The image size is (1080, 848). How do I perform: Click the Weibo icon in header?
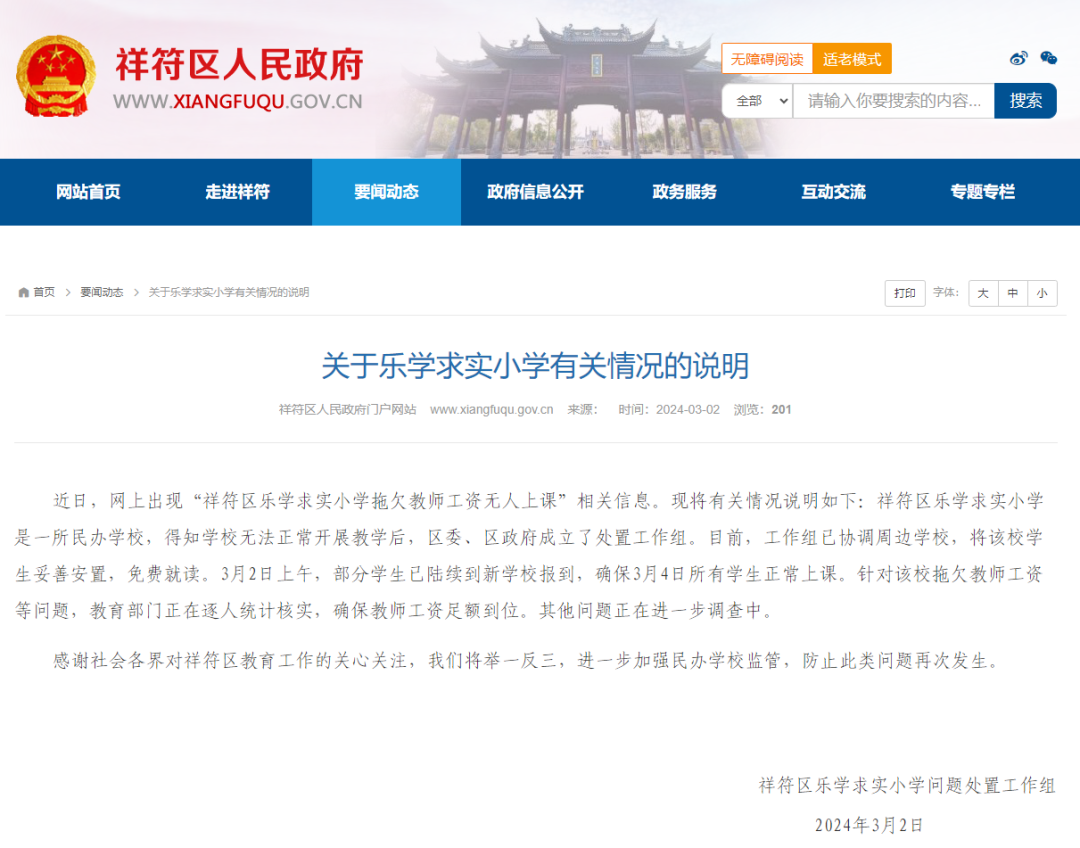point(1019,58)
